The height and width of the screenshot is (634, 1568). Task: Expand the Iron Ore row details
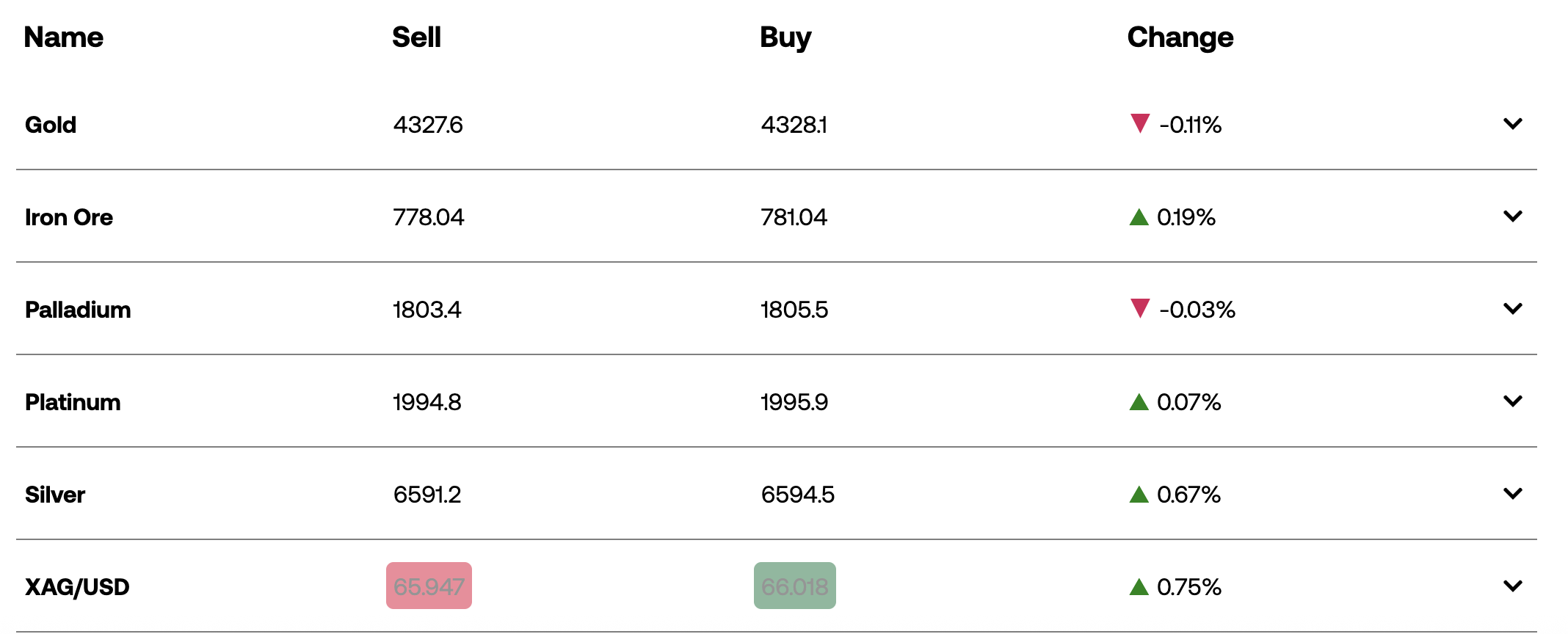(x=1513, y=216)
